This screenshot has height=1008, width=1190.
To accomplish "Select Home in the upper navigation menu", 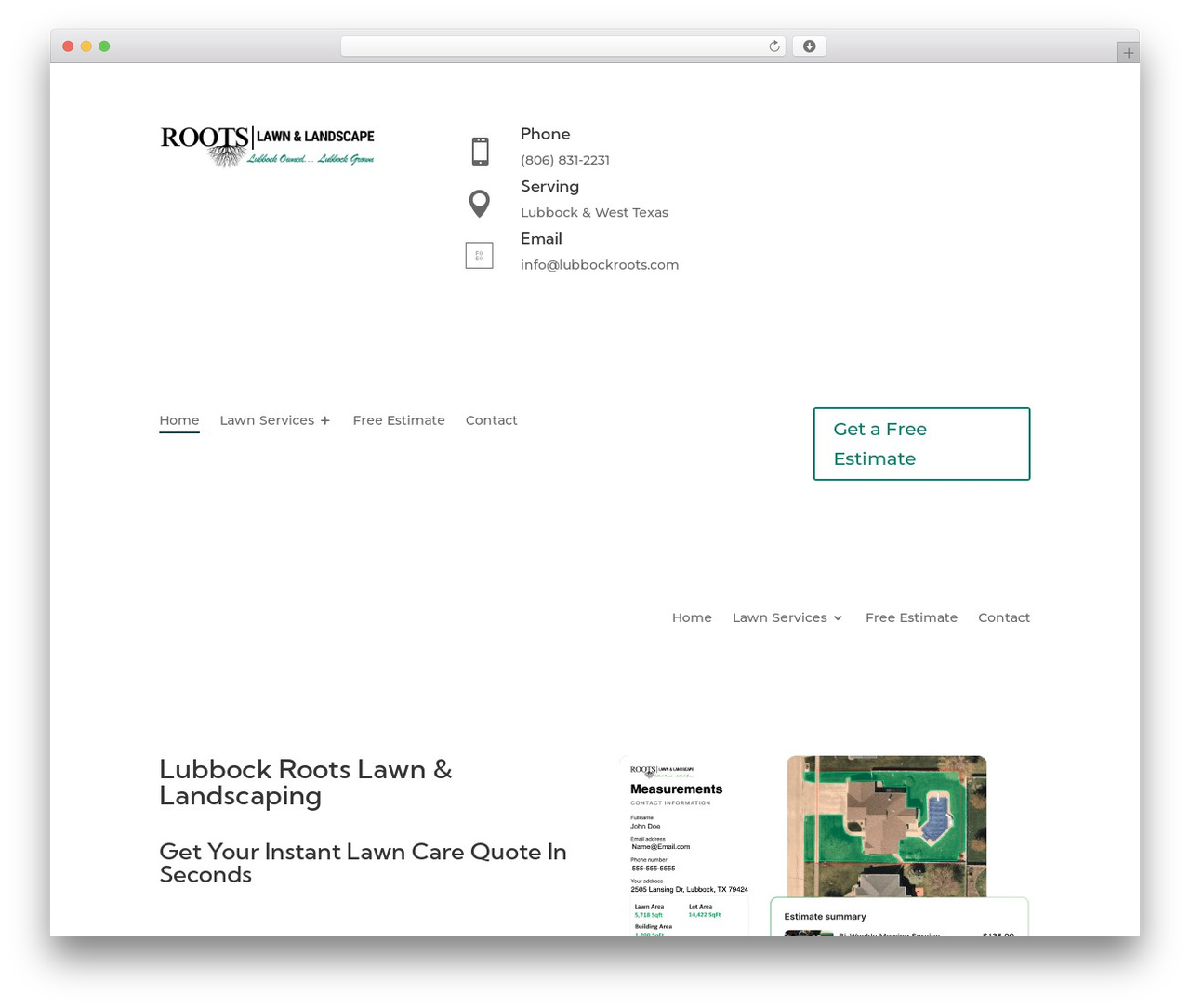I will pyautogui.click(x=179, y=420).
